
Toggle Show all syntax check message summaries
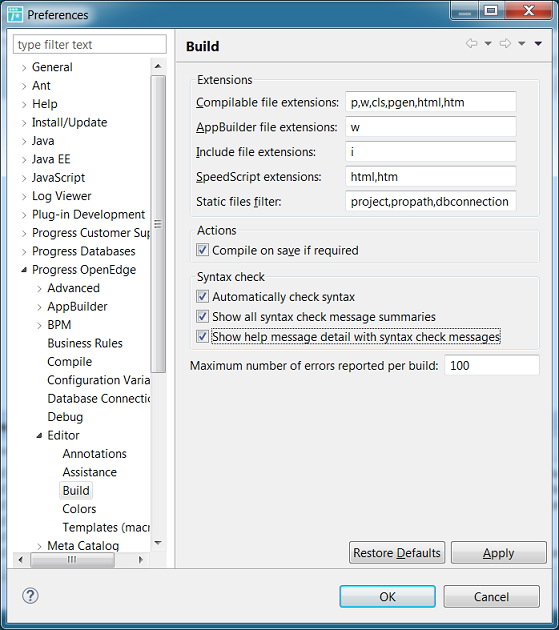(202, 317)
